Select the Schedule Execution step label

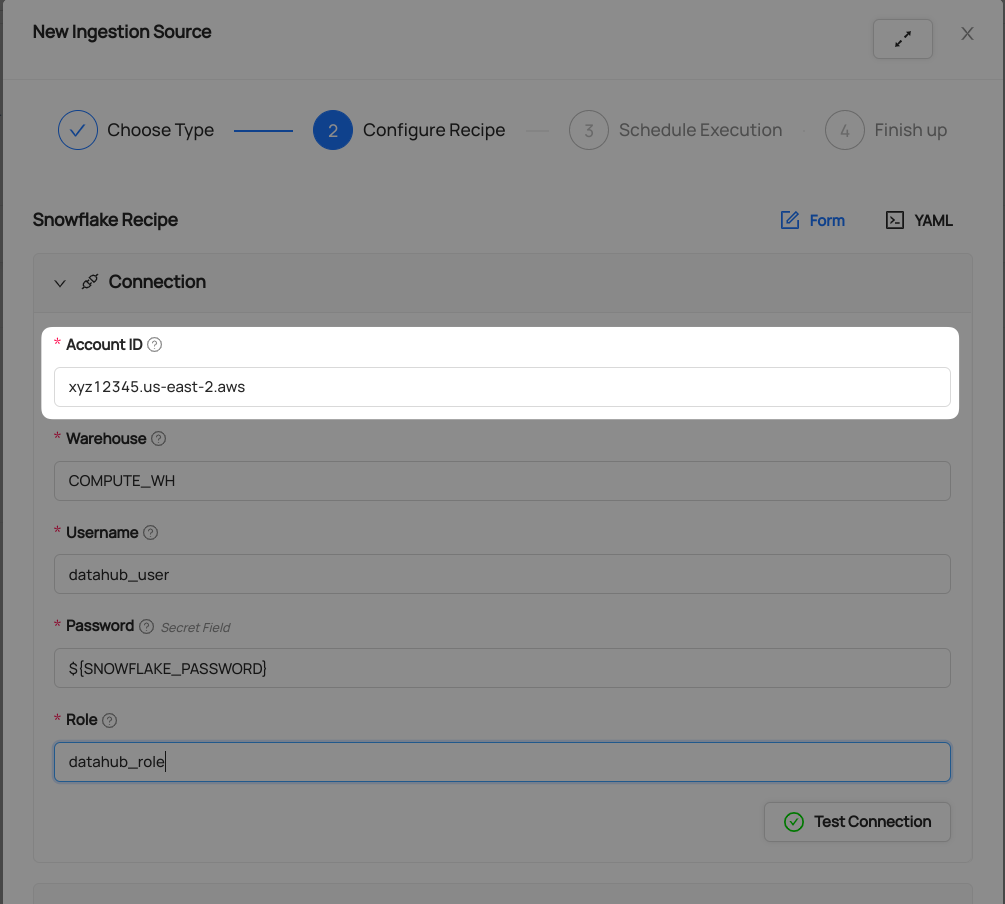(701, 130)
